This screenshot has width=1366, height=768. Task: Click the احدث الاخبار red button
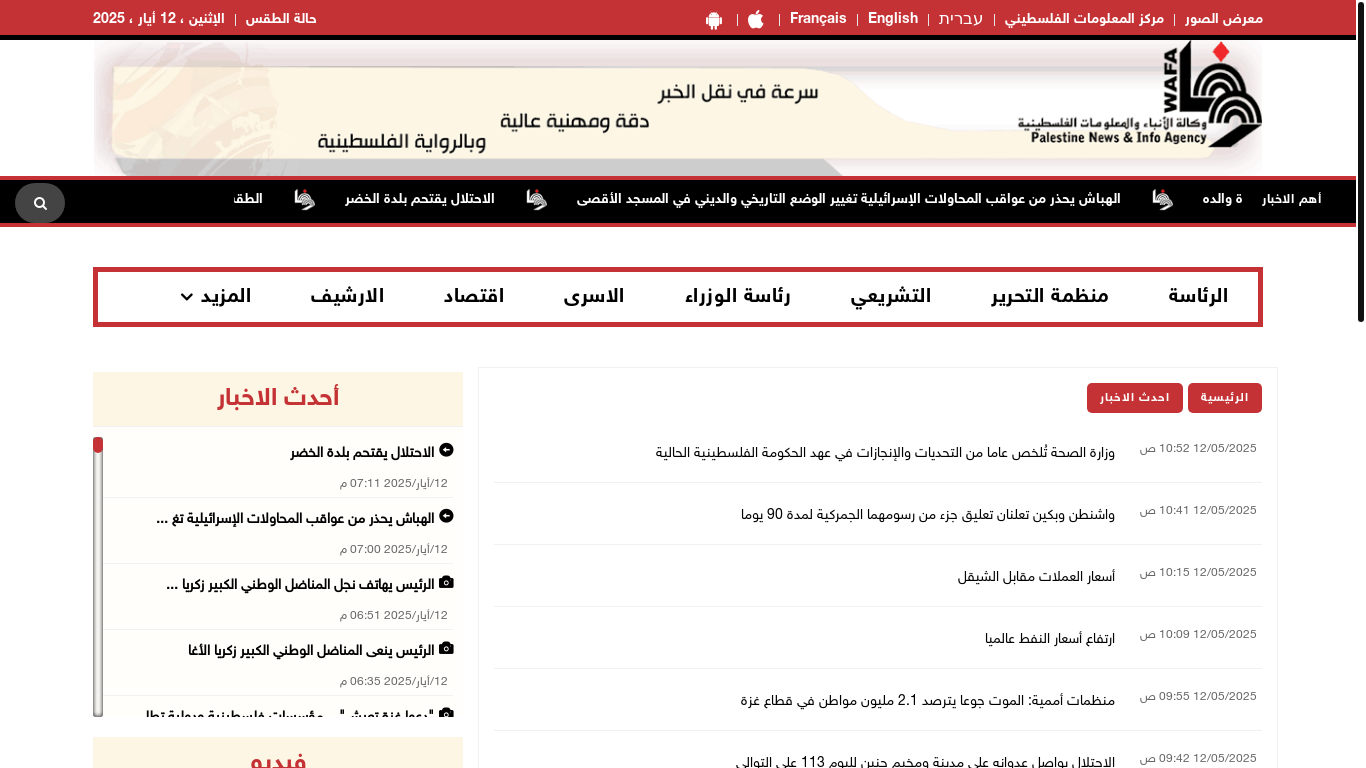tap(1135, 398)
